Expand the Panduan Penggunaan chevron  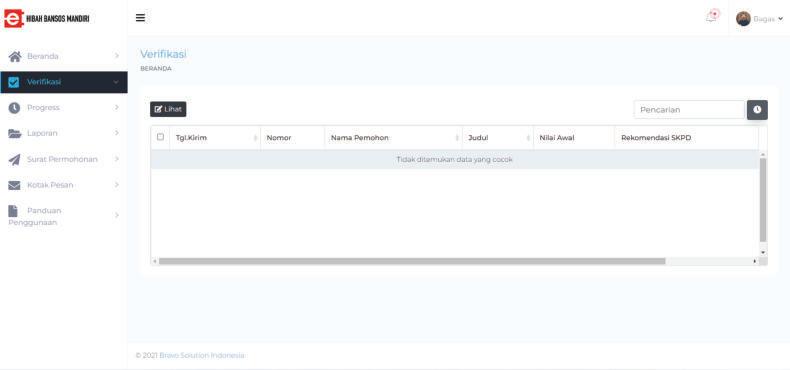point(116,216)
